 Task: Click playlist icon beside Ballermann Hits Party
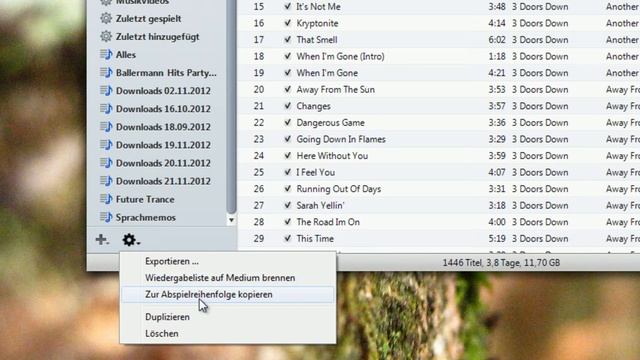click(x=106, y=73)
